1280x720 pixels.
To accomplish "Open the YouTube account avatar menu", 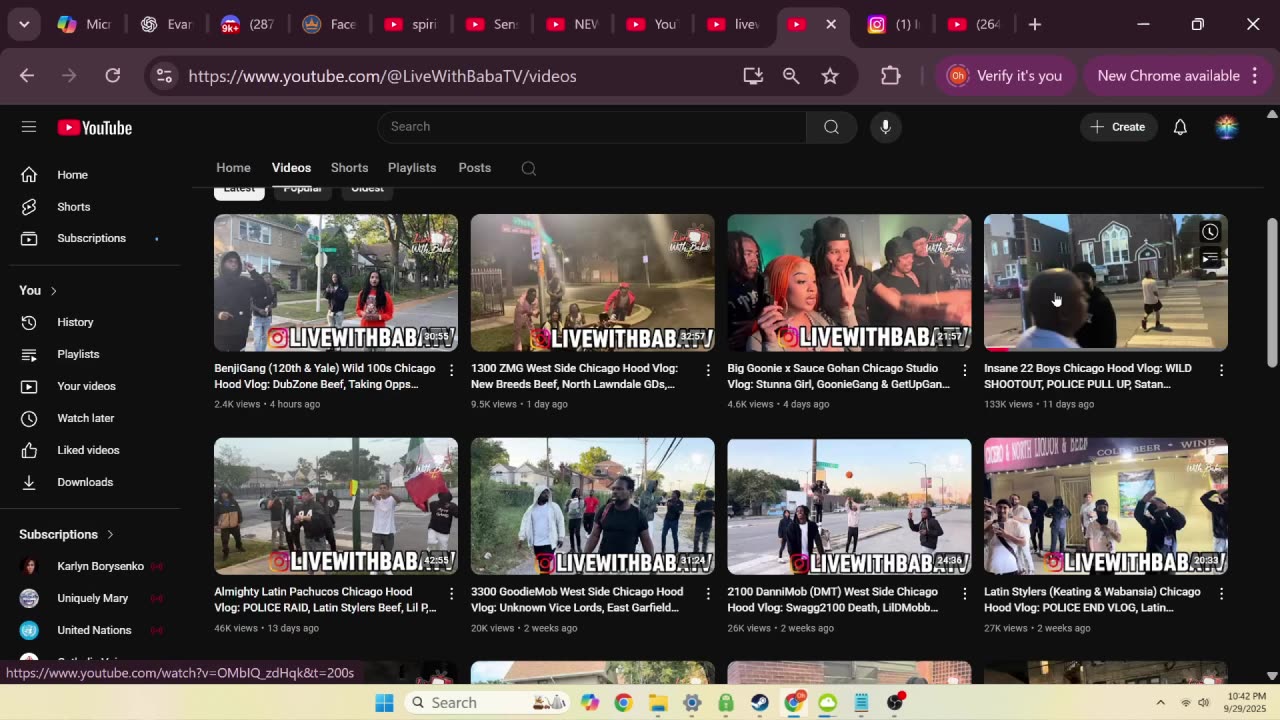I will [1226, 127].
